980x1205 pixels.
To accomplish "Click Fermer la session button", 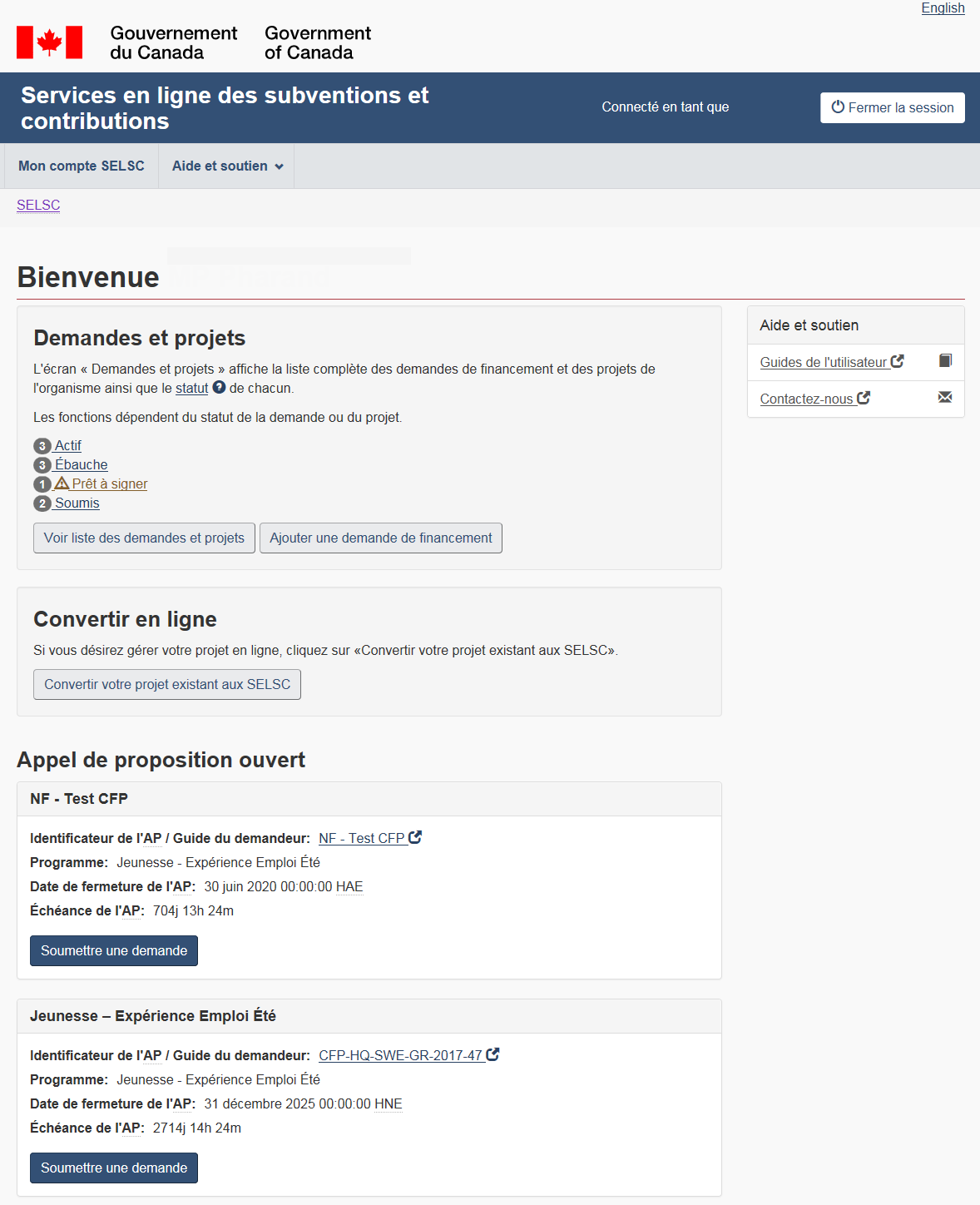I will click(x=892, y=107).
